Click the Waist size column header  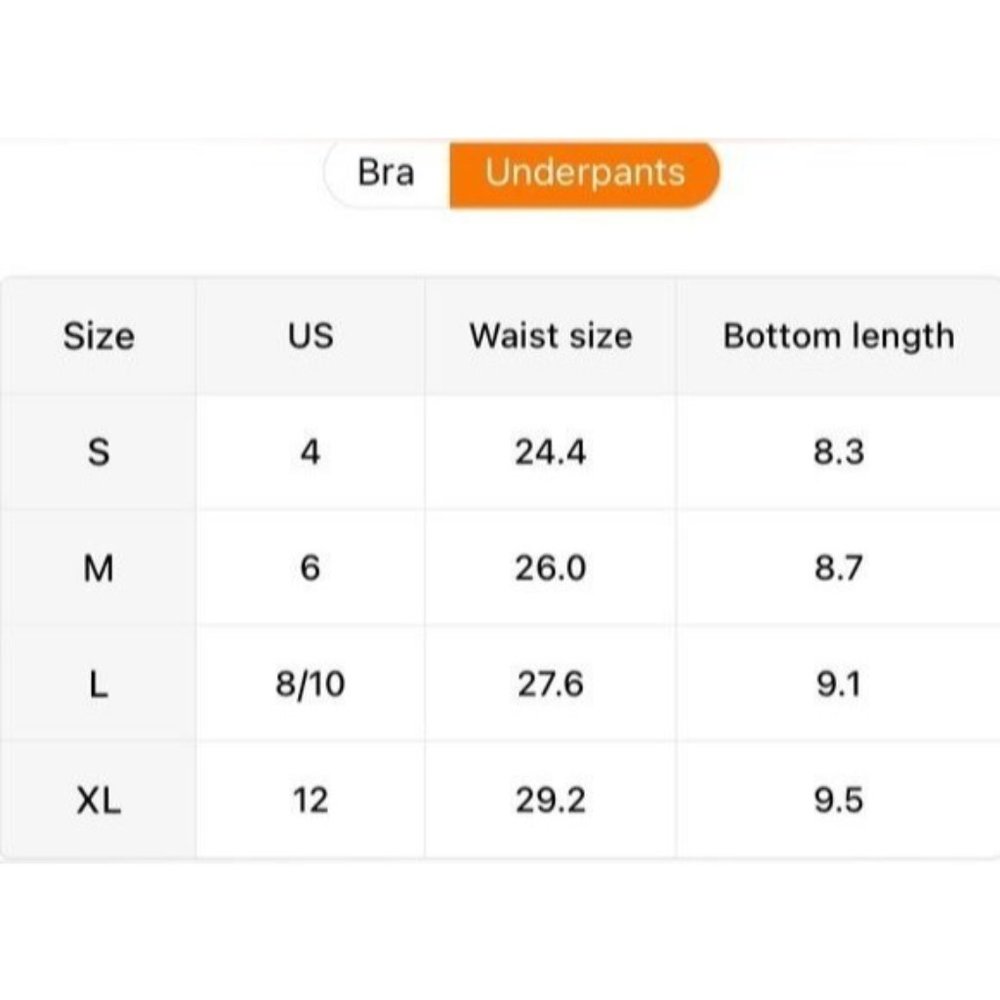tap(551, 336)
